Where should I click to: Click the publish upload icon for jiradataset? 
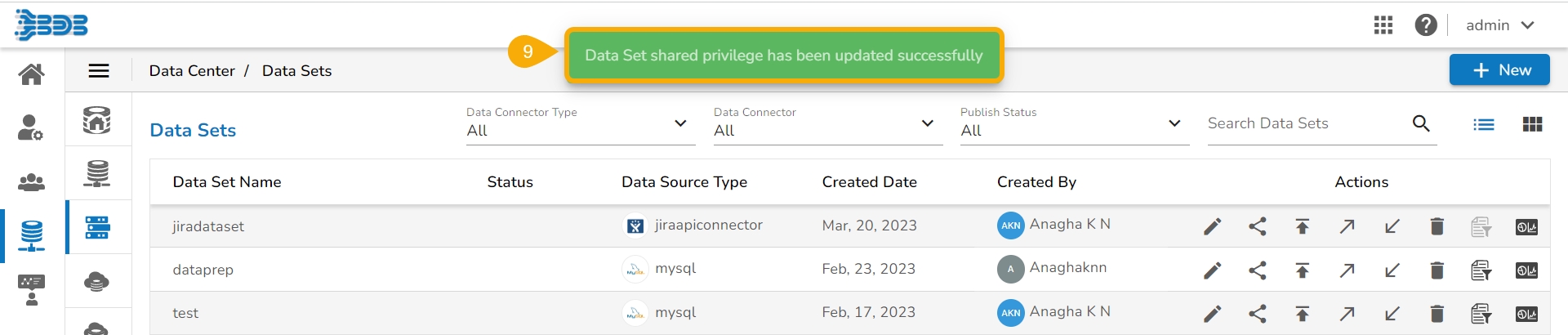(x=1303, y=226)
